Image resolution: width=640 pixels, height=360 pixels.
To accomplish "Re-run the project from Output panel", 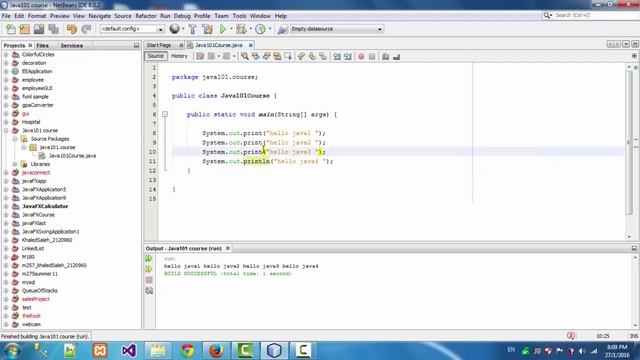I will [149, 258].
